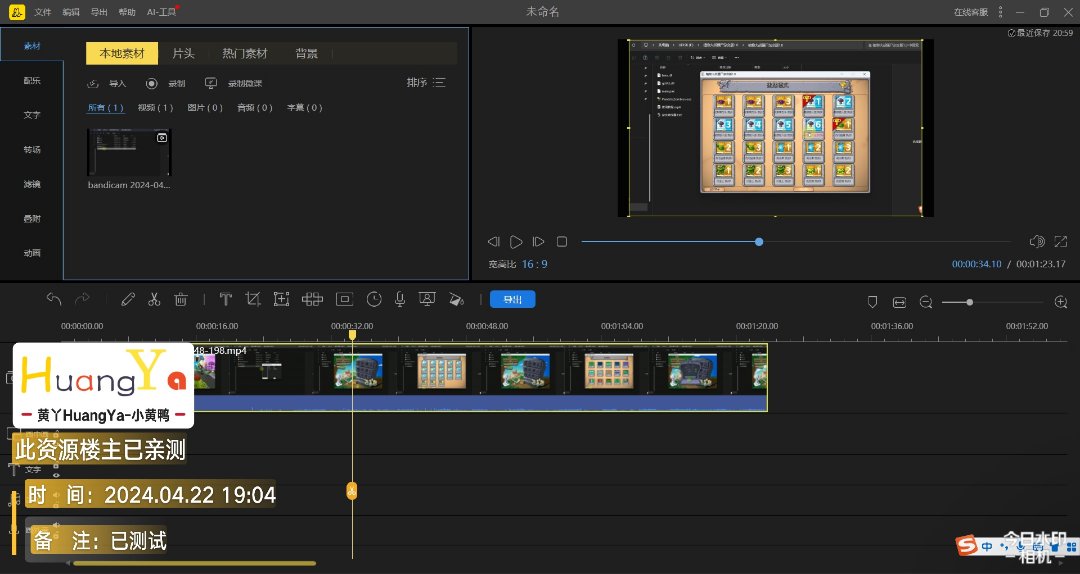The image size is (1080, 574).
Task: Open the 16:9 aspect ratio selector
Action: pyautogui.click(x=534, y=264)
